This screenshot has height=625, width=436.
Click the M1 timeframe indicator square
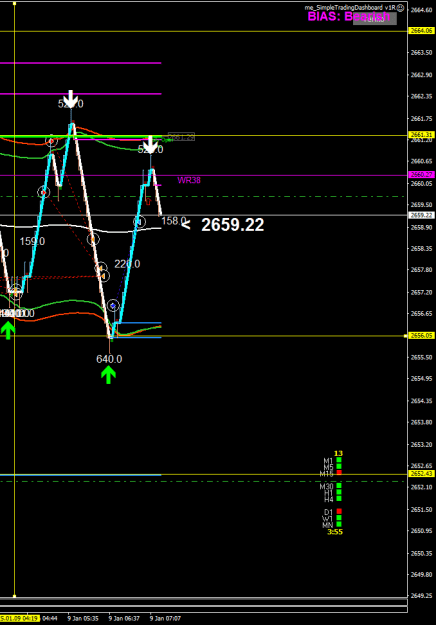pos(339,460)
